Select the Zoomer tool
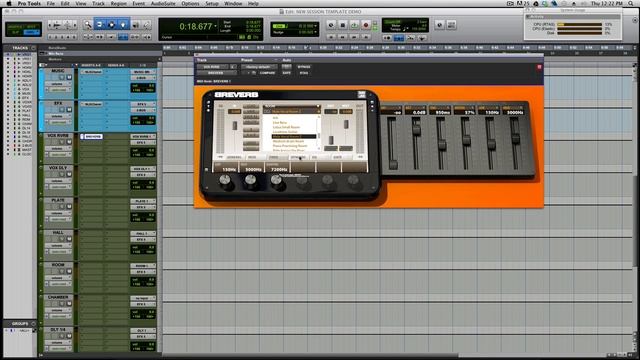 (x=87, y=25)
